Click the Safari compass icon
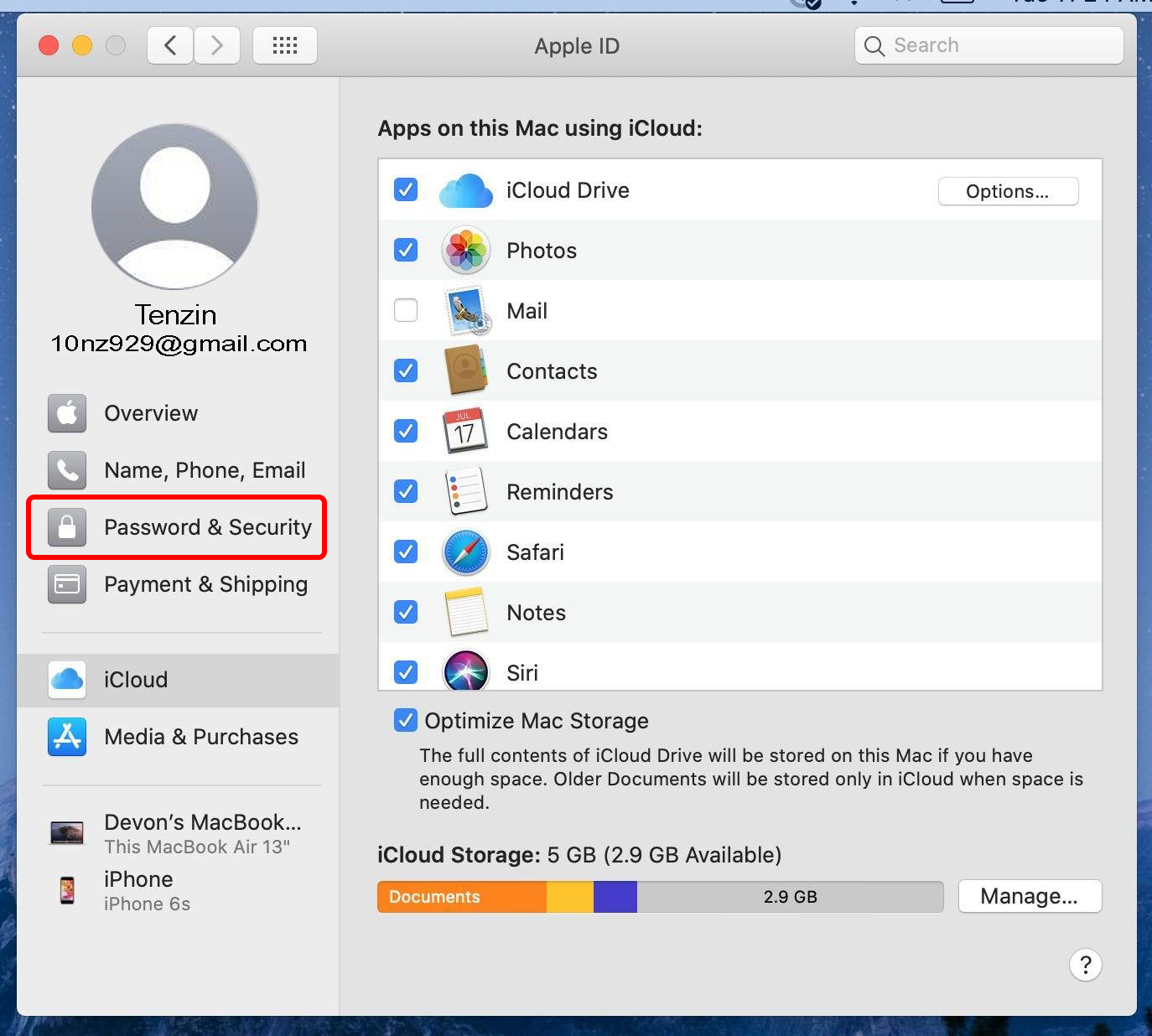Screen dimensions: 1152x1036 coord(465,552)
